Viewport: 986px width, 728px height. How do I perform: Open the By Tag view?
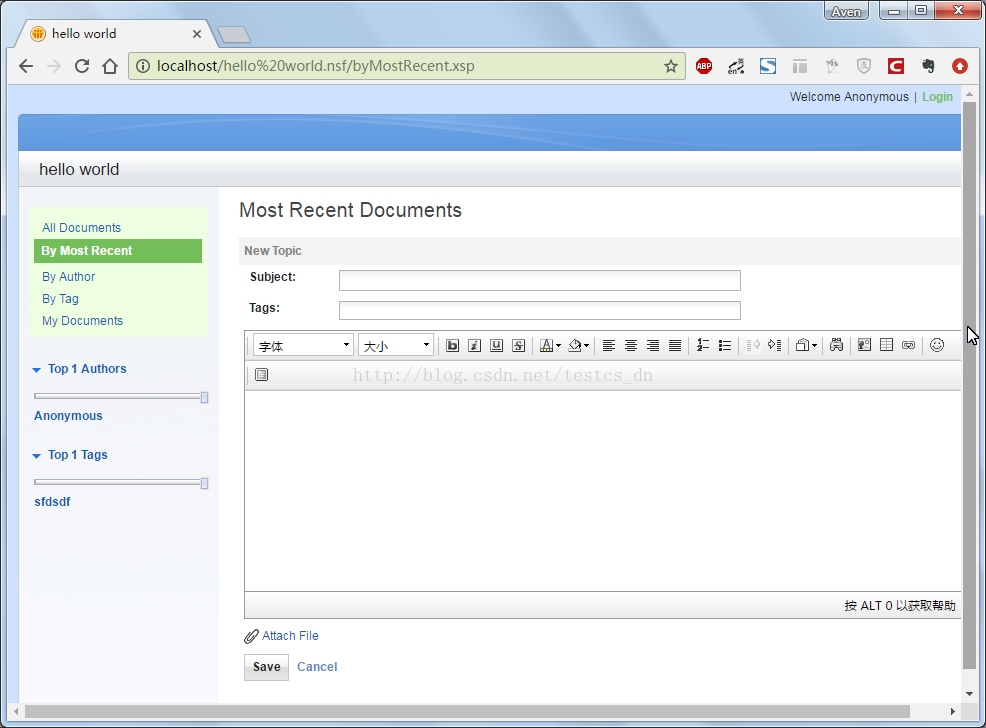pos(60,299)
